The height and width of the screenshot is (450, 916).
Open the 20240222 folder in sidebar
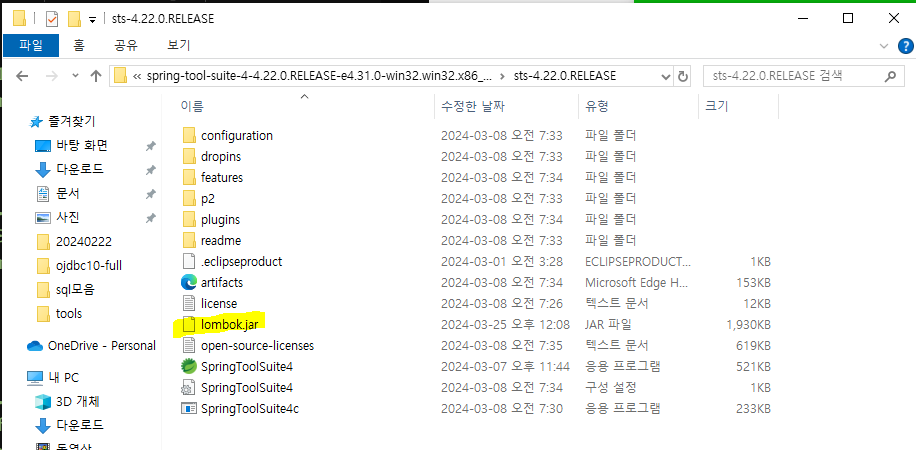pyautogui.click(x=74, y=241)
